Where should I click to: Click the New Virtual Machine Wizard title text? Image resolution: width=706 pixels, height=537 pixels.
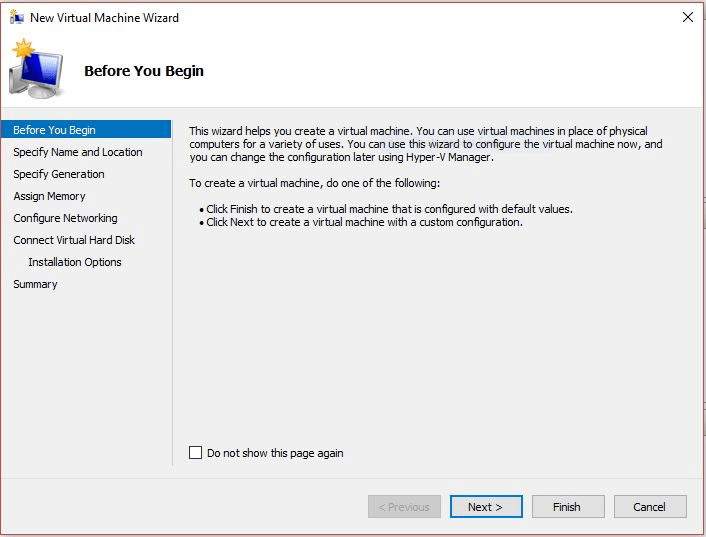click(105, 17)
